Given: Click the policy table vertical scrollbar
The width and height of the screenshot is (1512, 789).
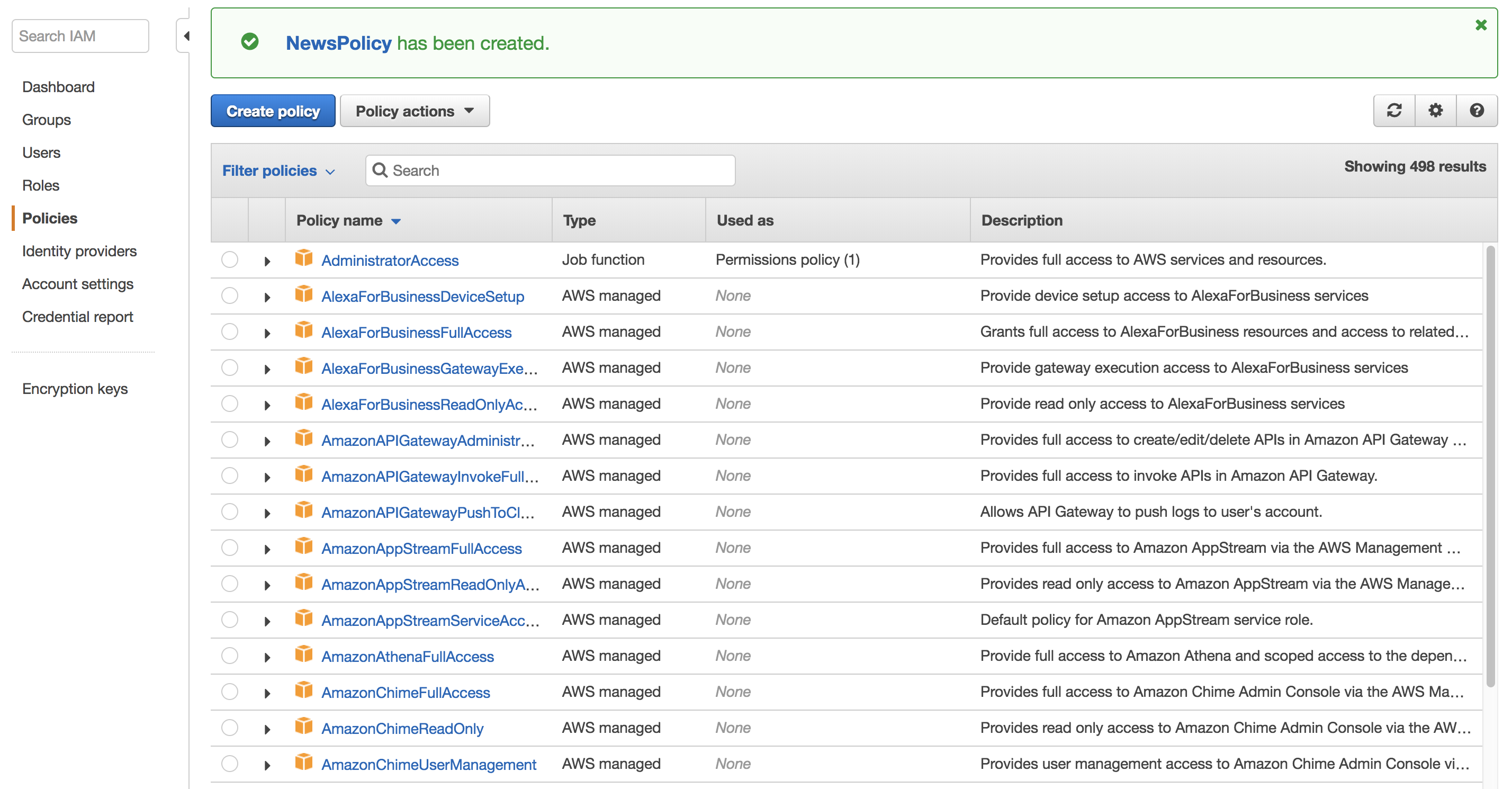Looking at the screenshot, I should pyautogui.click(x=1490, y=467).
